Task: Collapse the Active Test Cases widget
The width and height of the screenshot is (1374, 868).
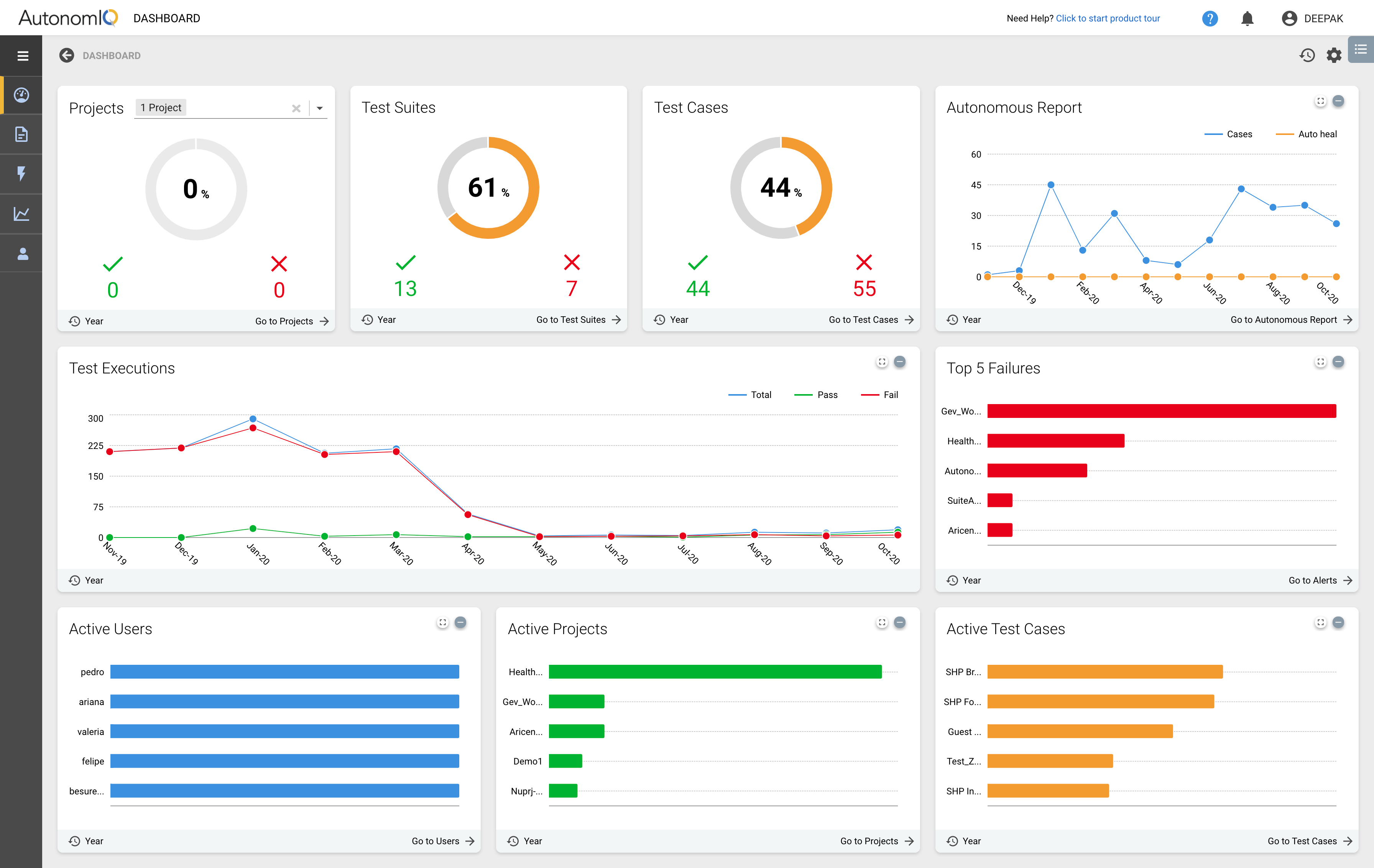Action: pos(1338,623)
